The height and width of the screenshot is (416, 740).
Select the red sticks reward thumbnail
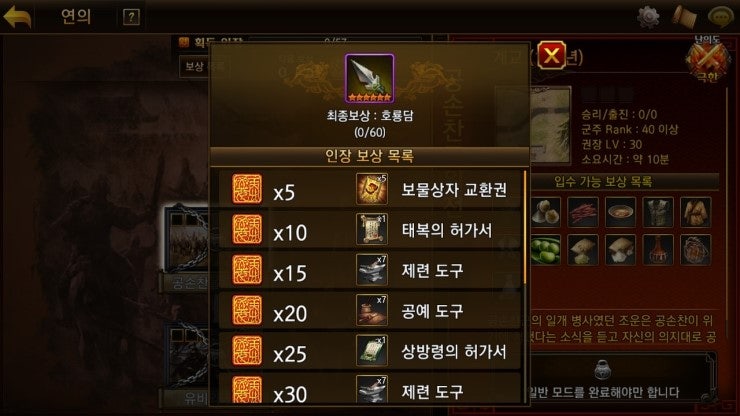[583, 212]
